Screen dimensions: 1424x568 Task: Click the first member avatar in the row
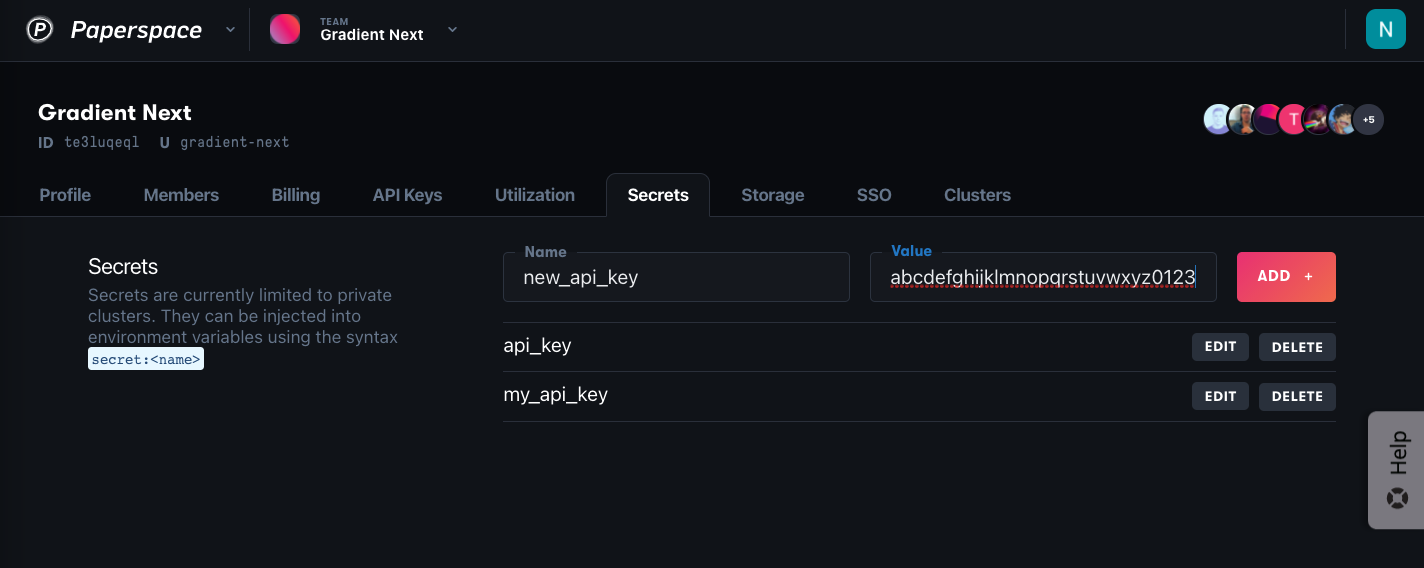1218,120
